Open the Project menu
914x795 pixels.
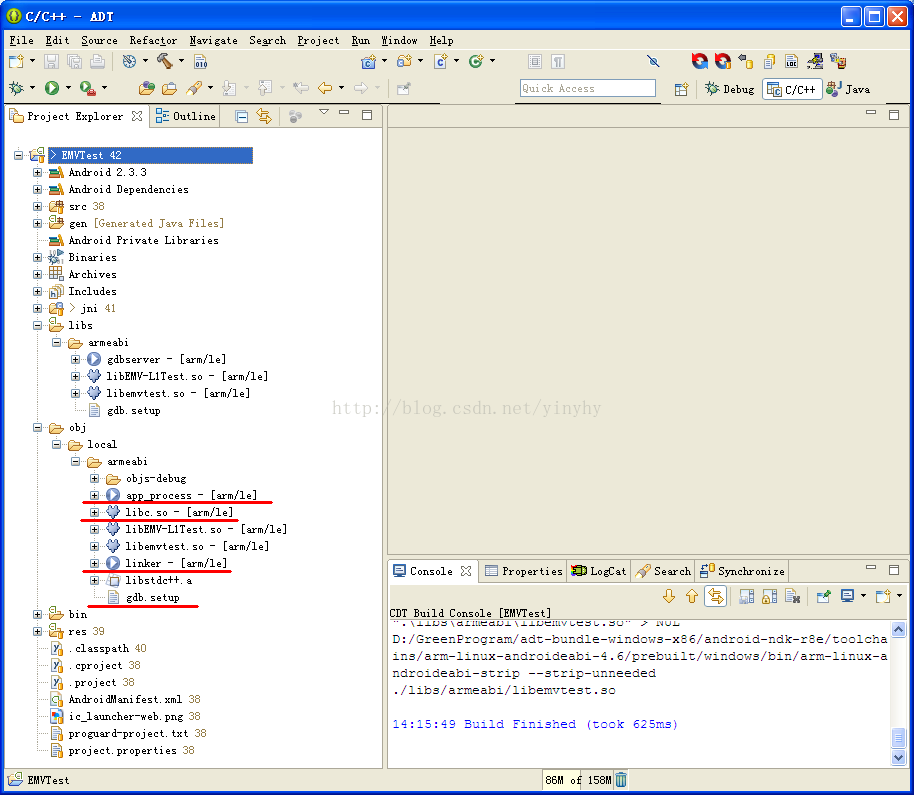click(318, 40)
